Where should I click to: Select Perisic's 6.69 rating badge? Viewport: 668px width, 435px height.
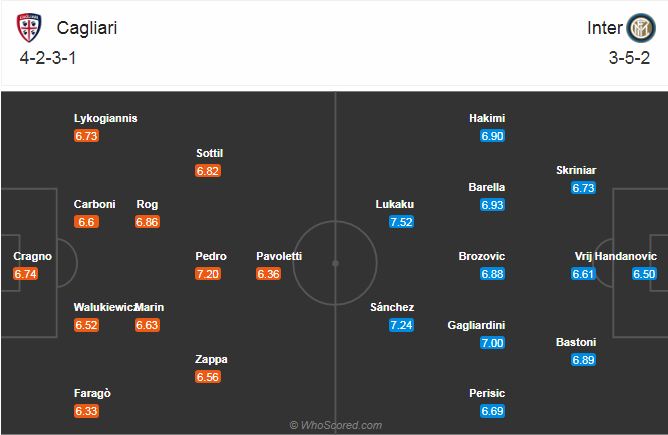coord(492,411)
